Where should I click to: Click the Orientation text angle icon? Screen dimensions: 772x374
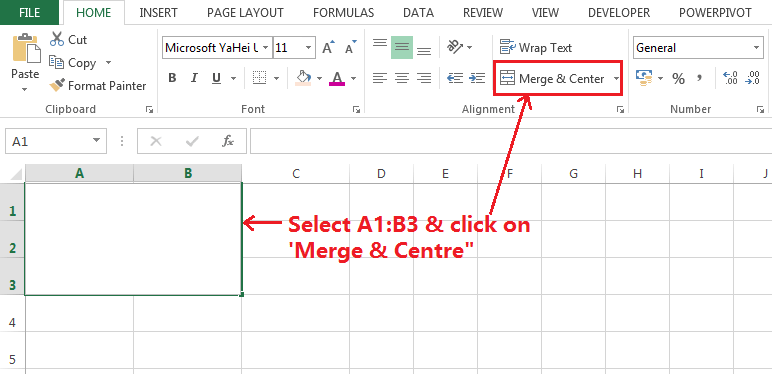[454, 48]
